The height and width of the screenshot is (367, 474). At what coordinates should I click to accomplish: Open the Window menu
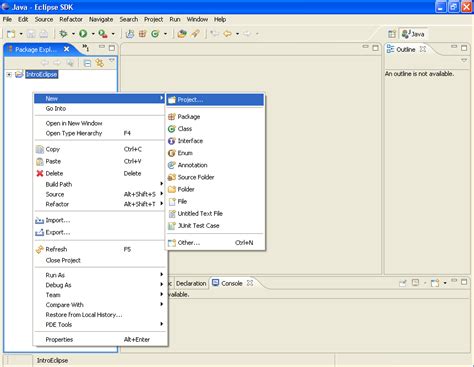tap(197, 20)
